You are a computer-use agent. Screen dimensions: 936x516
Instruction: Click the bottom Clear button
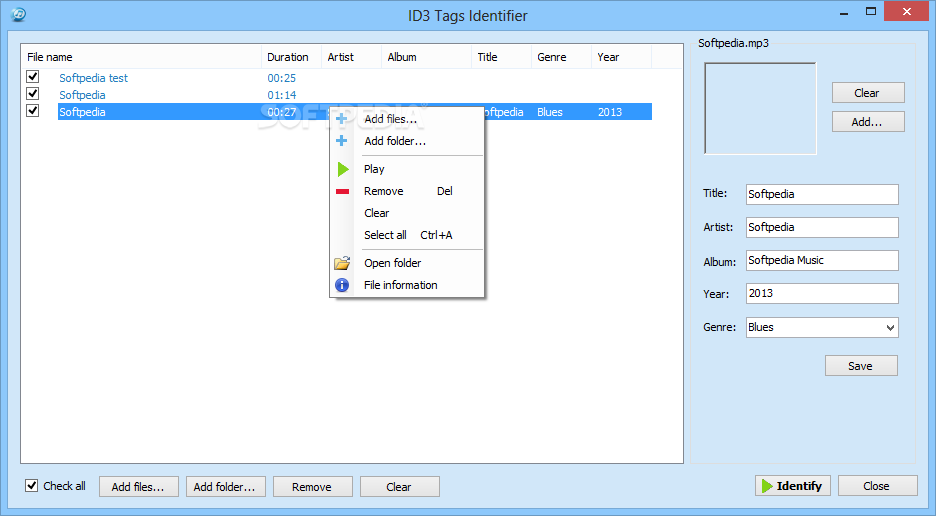pyautogui.click(x=400, y=486)
